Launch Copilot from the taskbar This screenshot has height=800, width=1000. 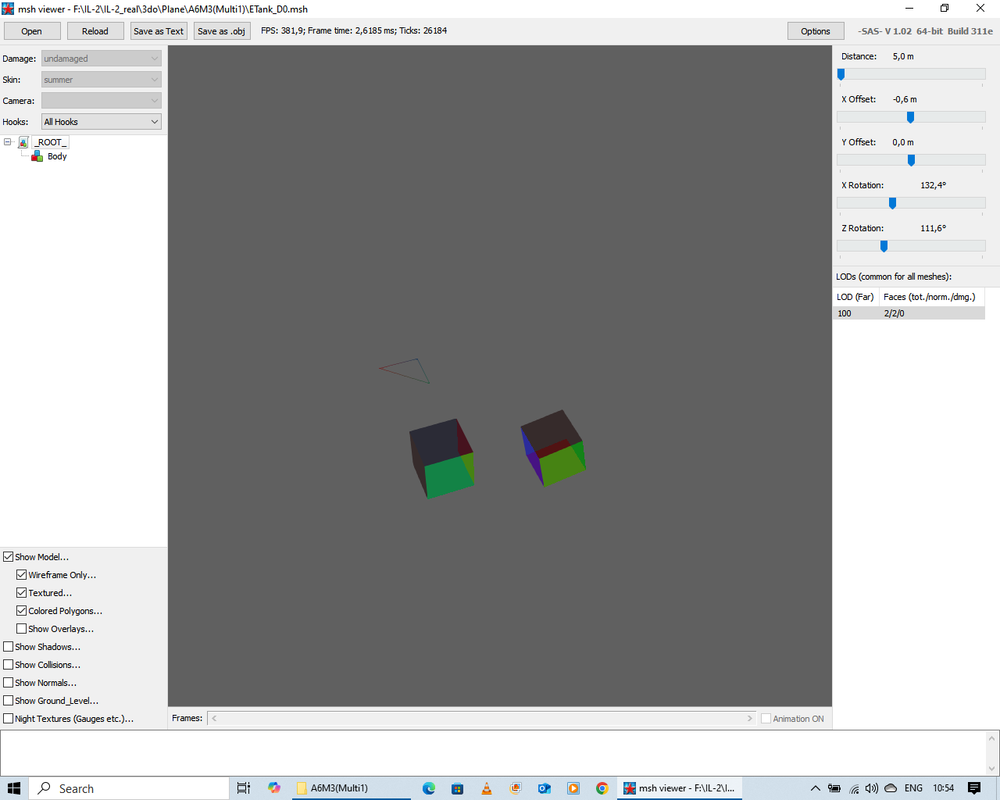274,789
